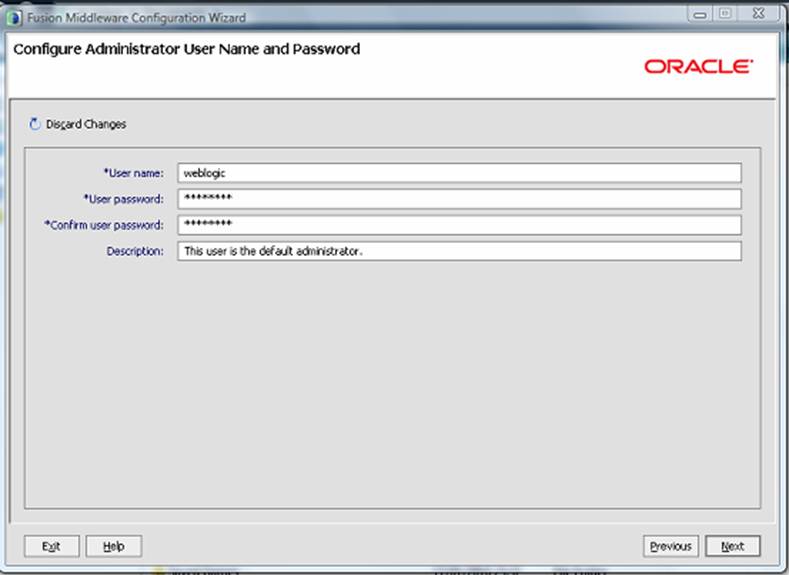Screen dimensions: 789x575
Task: Minimize the Configuration Wizard window
Action: 700,15
